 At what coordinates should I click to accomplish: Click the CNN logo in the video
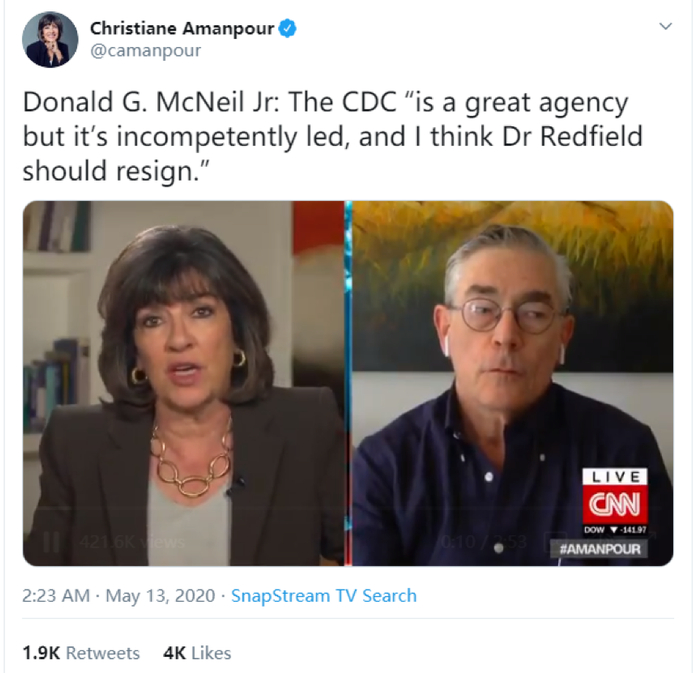[x=615, y=504]
